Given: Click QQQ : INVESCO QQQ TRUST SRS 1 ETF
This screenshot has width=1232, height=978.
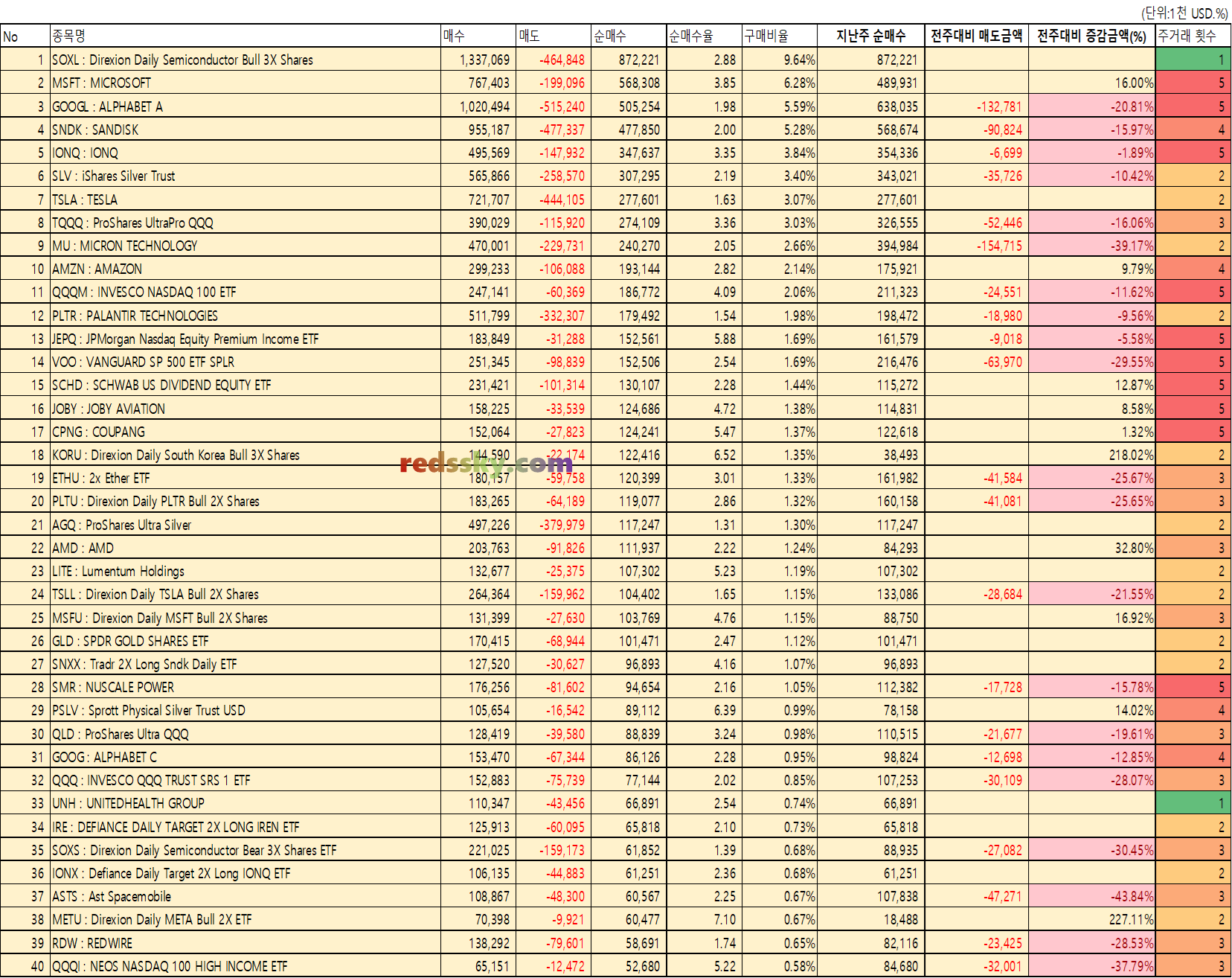Looking at the screenshot, I should pyautogui.click(x=246, y=780).
